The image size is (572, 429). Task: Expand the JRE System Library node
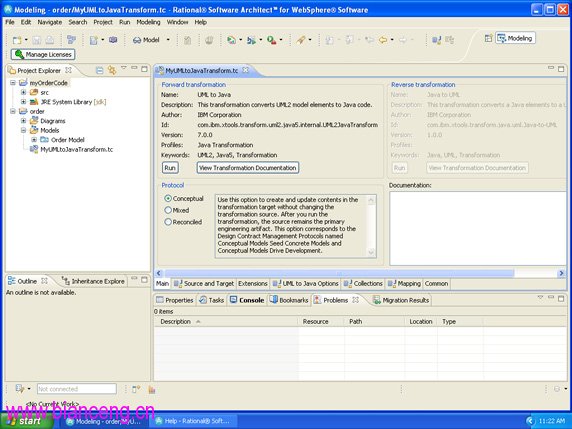pyautogui.click(x=23, y=102)
